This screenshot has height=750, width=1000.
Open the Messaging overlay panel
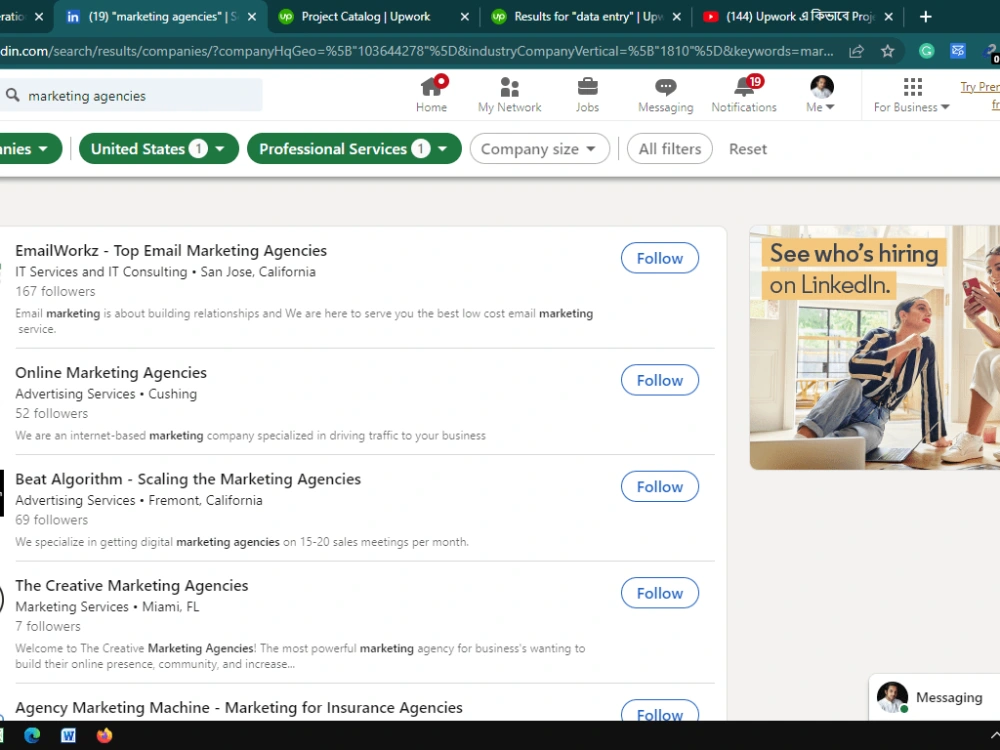[x=934, y=698]
